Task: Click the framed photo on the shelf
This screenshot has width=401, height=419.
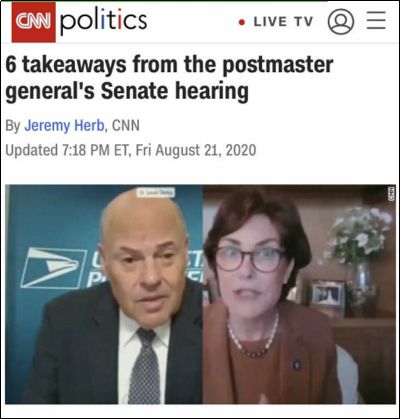Action: click(328, 294)
